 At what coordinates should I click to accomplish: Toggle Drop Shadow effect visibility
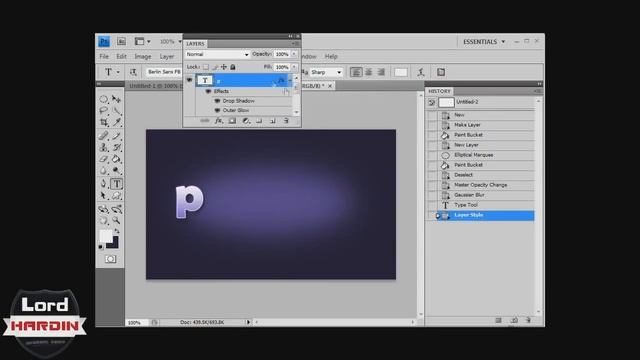pyautogui.click(x=218, y=101)
